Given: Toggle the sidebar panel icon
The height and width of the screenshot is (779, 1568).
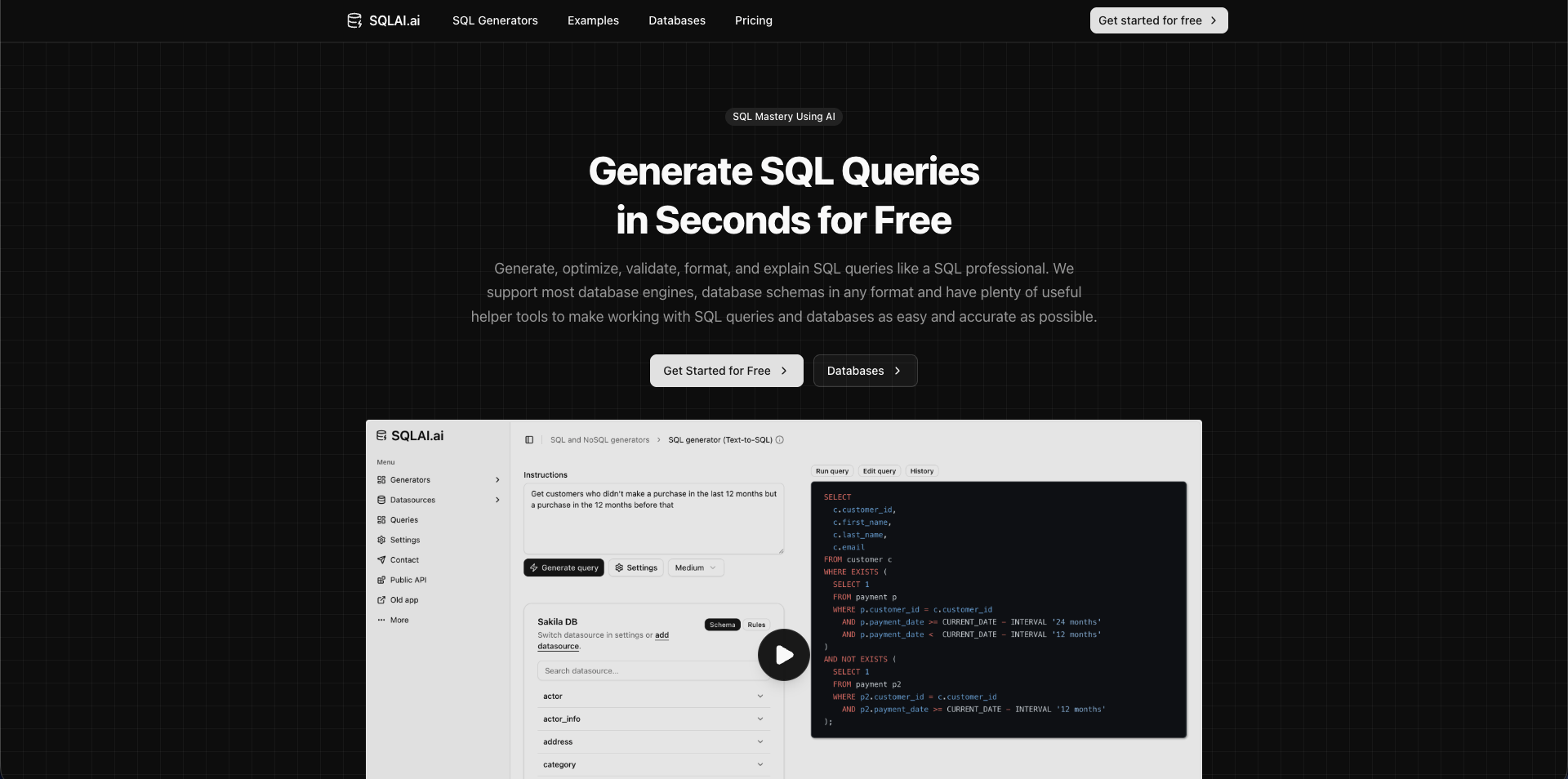Looking at the screenshot, I should pos(529,440).
